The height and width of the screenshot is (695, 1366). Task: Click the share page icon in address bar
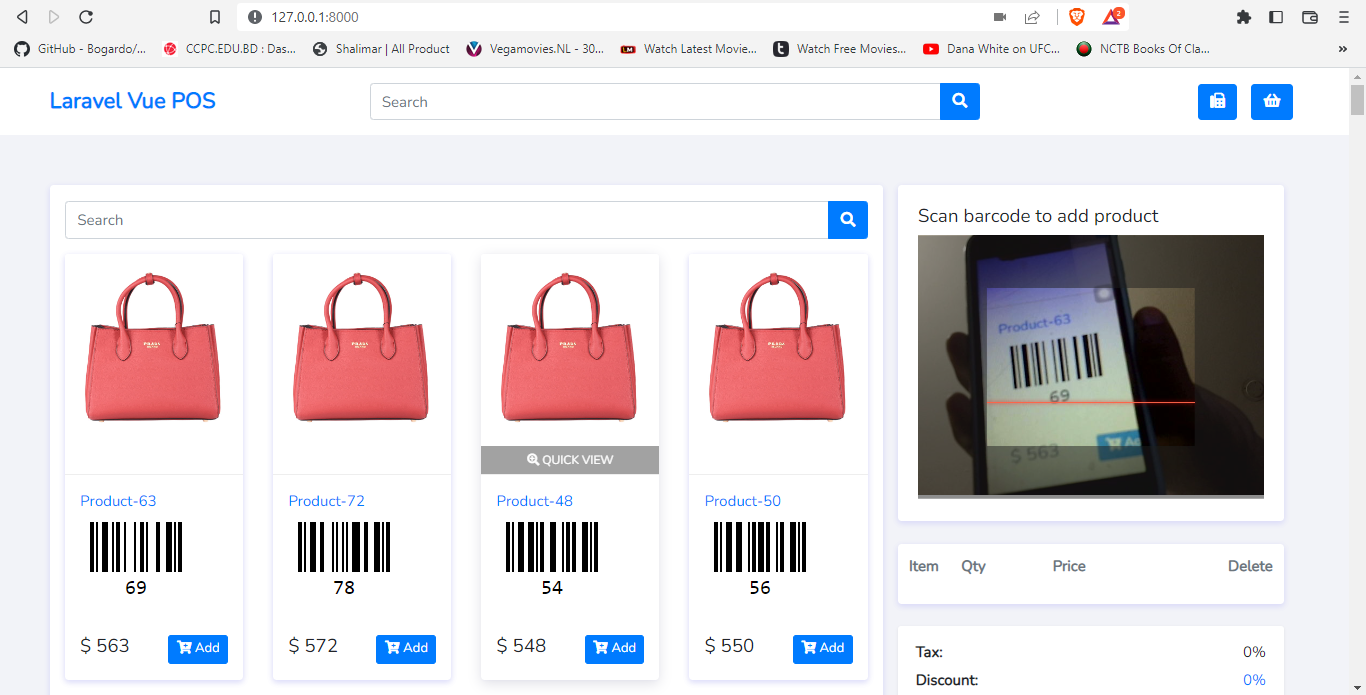[1032, 17]
